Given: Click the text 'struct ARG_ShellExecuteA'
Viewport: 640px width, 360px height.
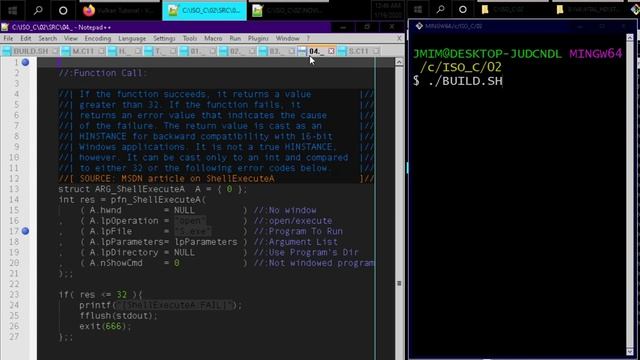Looking at the screenshot, I should [121, 189].
